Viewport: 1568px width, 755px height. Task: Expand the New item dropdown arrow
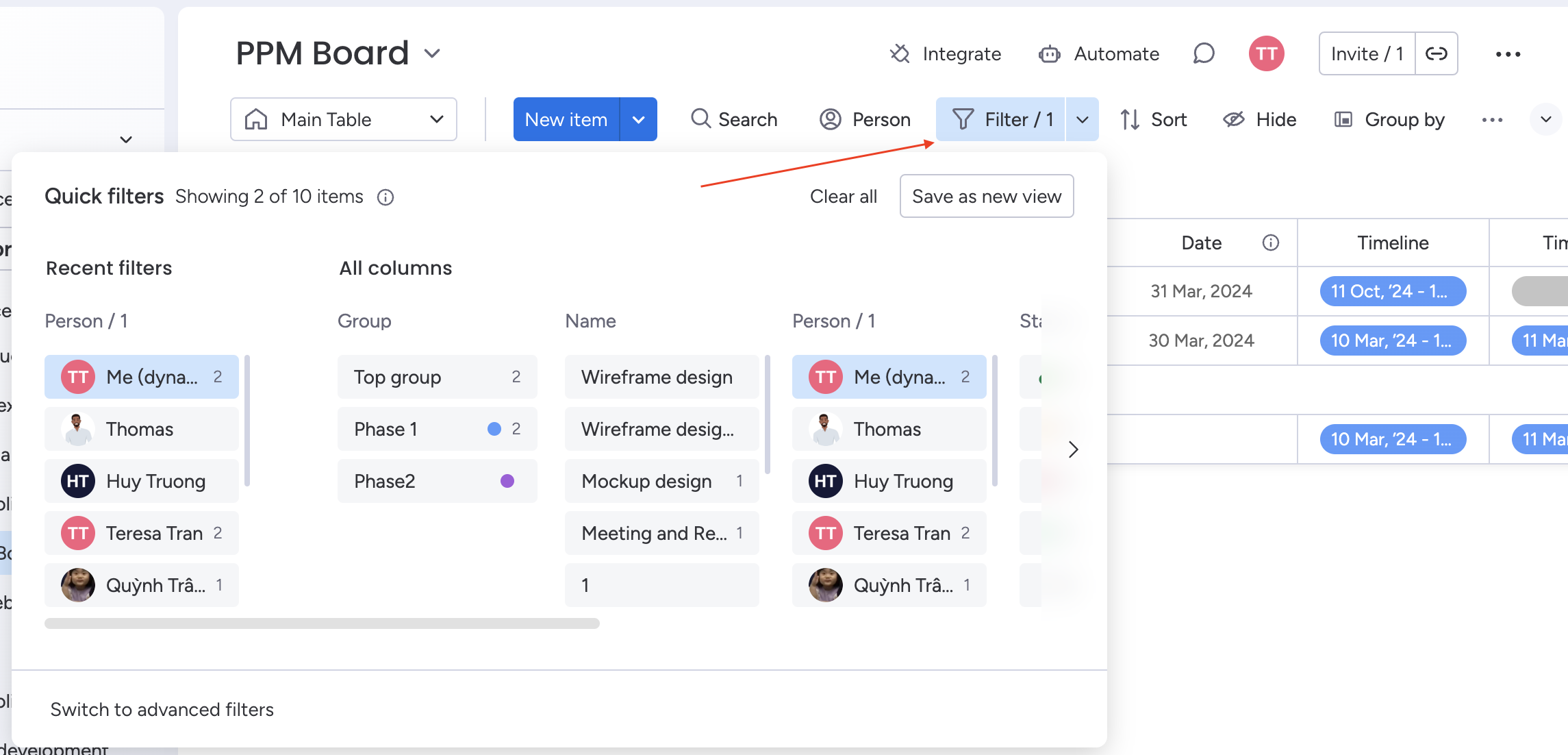[x=639, y=119]
